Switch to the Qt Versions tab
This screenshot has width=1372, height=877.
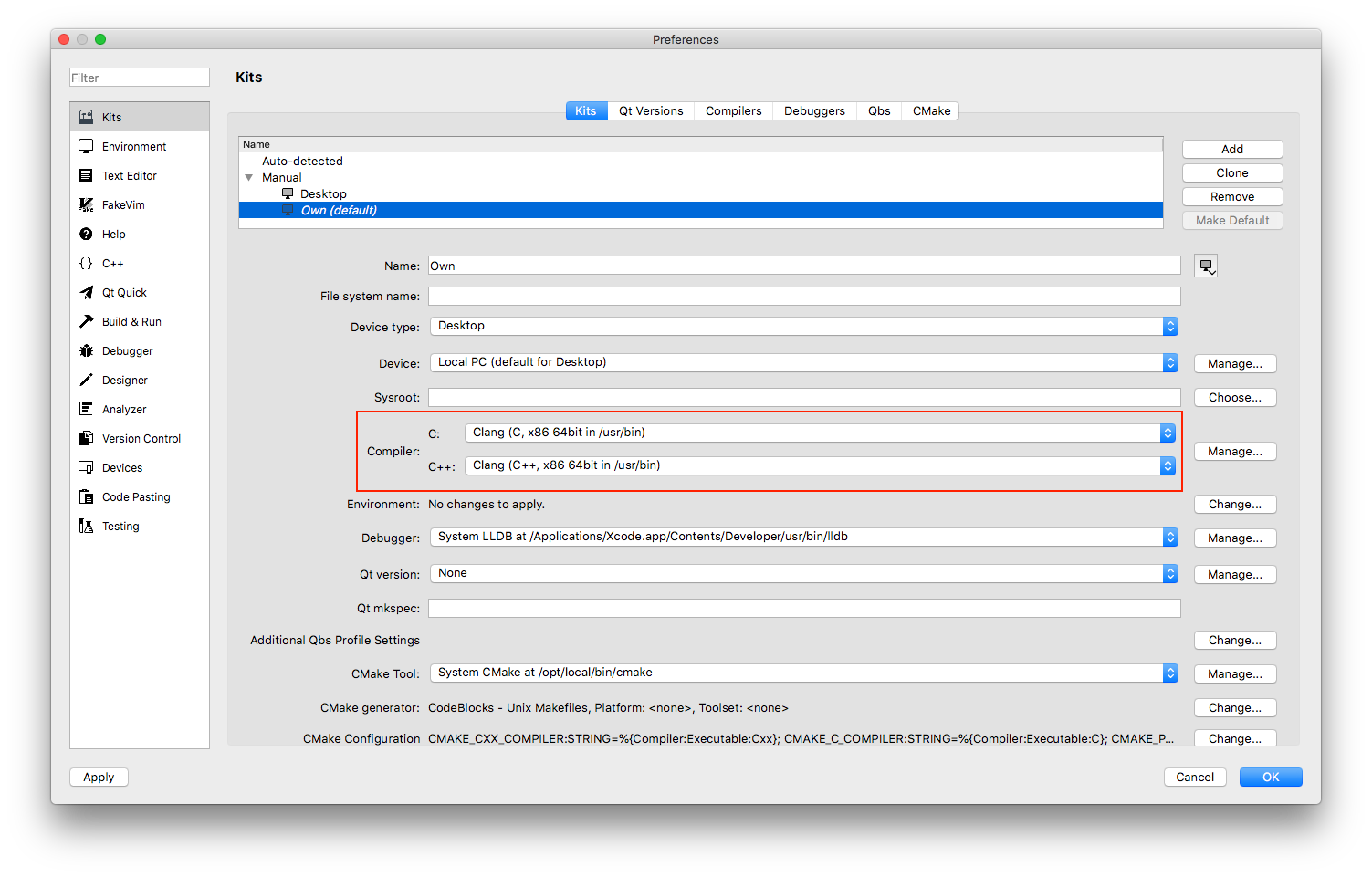pyautogui.click(x=650, y=111)
